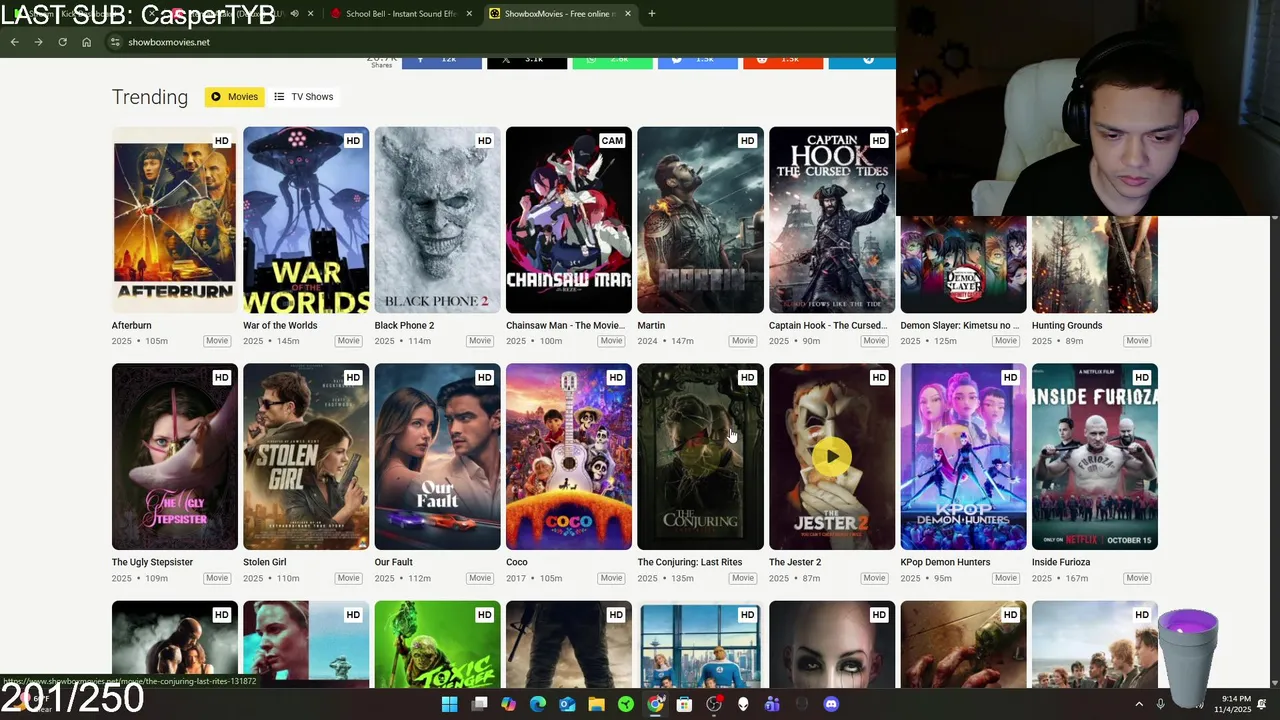Click the Martin title link
Image resolution: width=1280 pixels, height=720 pixels.
click(x=651, y=325)
